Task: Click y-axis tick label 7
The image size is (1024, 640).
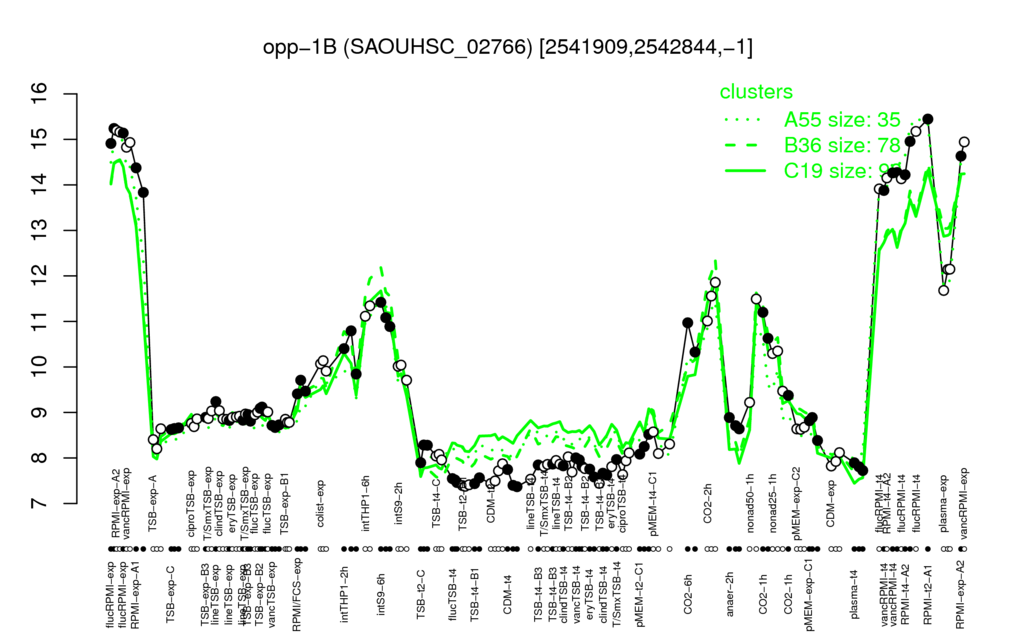Action: pyautogui.click(x=40, y=504)
